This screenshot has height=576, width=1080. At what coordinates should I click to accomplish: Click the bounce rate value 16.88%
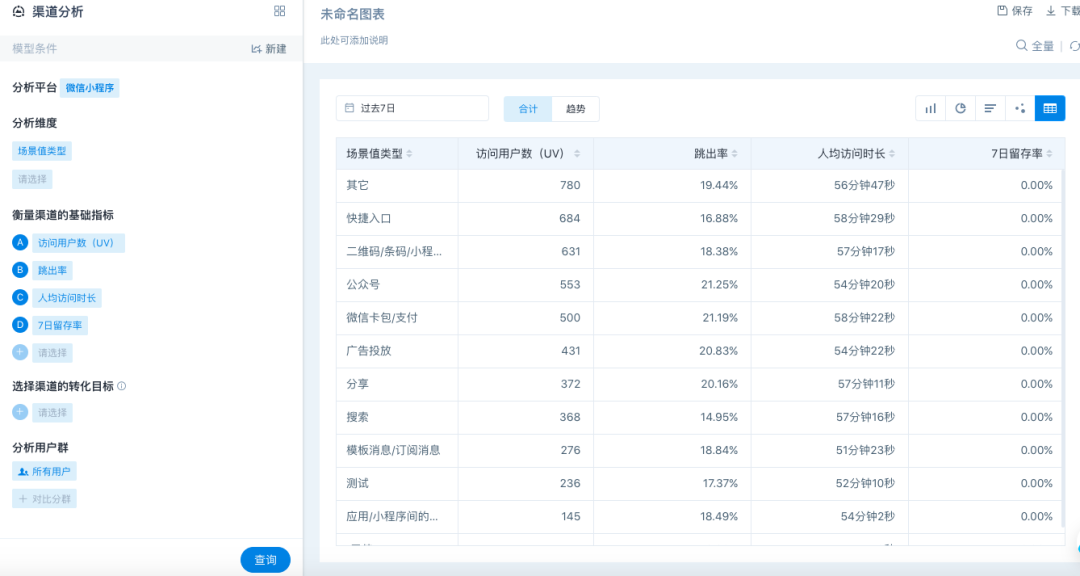point(719,218)
